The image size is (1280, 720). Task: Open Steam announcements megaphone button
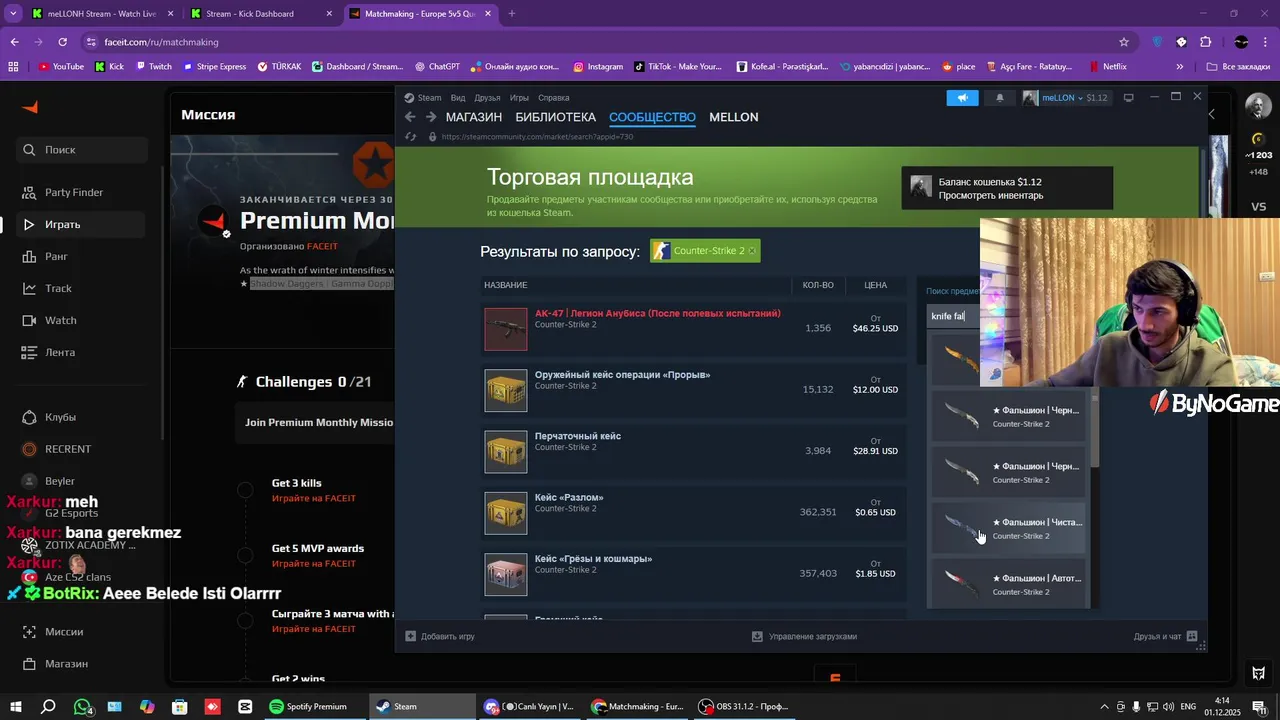[962, 98]
